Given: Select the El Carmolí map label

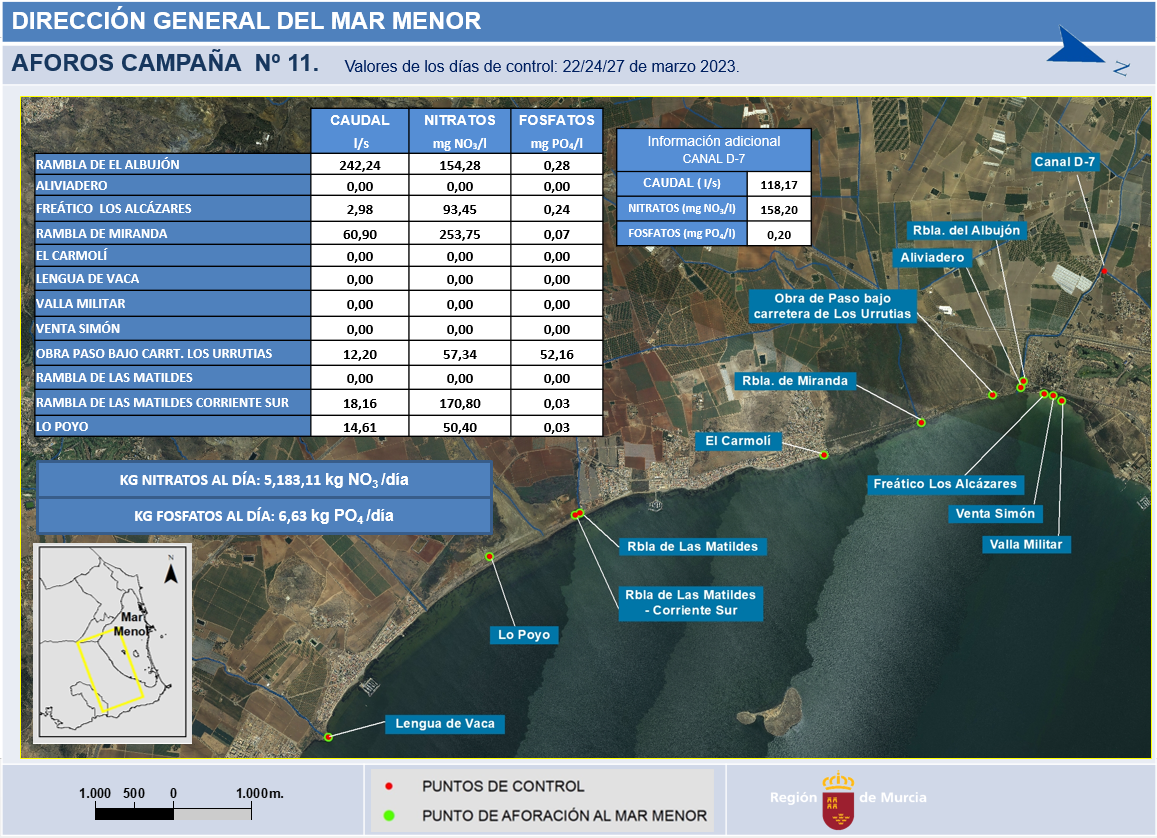Looking at the screenshot, I should click(738, 441).
